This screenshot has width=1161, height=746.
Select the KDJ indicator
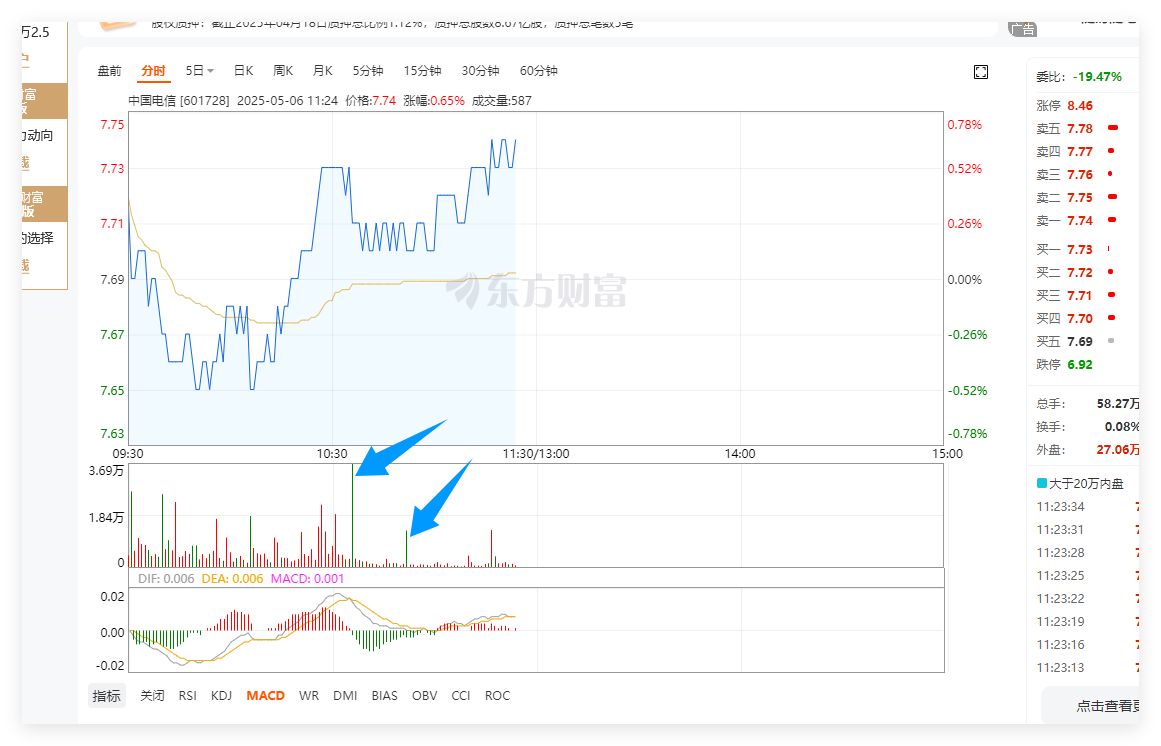pos(221,696)
